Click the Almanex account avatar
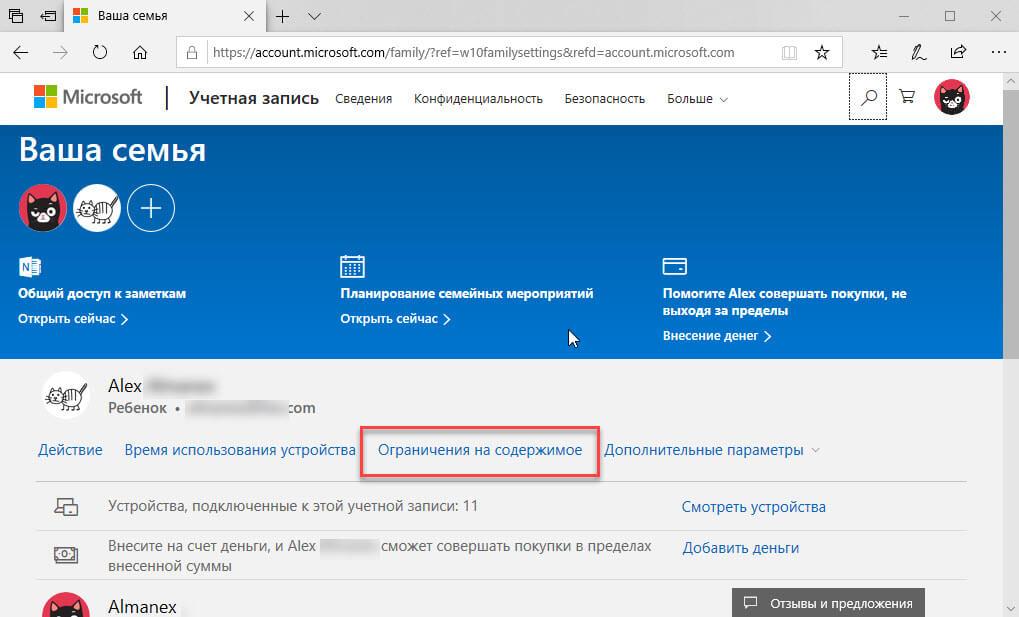 pos(66,605)
